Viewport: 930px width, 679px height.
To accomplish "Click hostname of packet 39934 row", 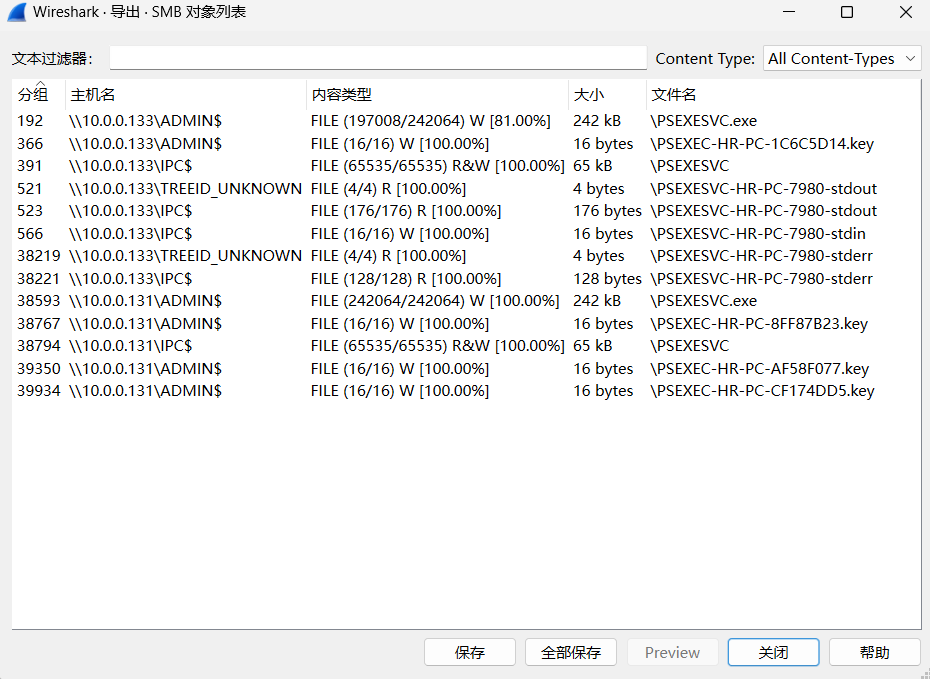I will [145, 391].
